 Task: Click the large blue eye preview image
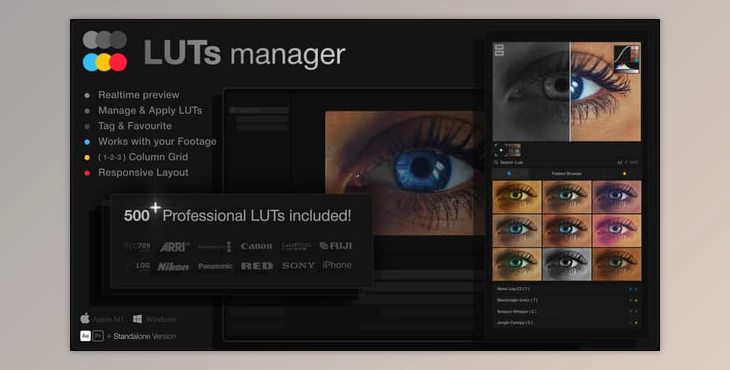[405, 173]
